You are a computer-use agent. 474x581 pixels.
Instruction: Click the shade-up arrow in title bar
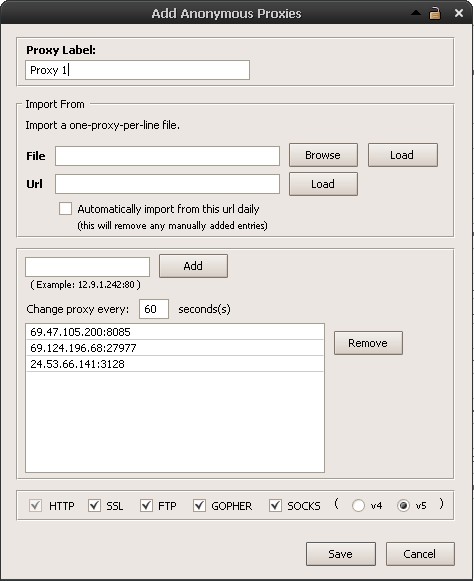point(416,13)
